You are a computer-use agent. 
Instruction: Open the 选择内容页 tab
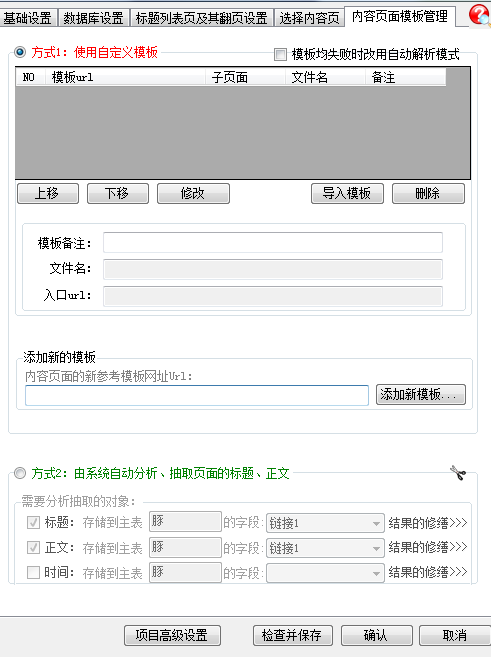(309, 18)
